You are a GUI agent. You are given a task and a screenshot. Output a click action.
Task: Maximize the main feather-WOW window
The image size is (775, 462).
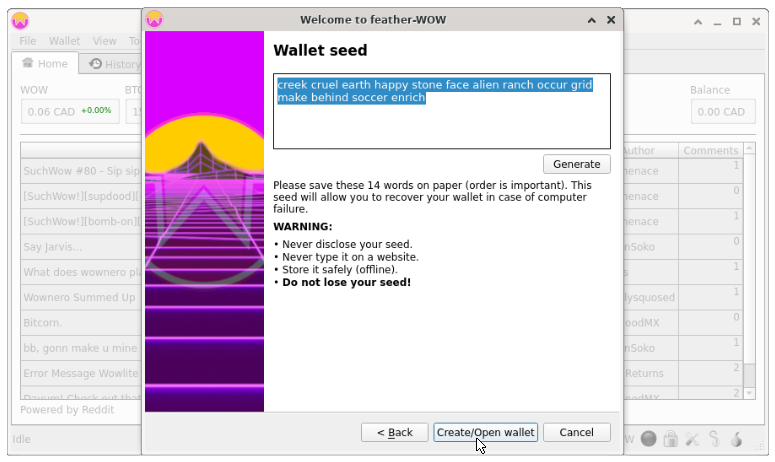736,22
